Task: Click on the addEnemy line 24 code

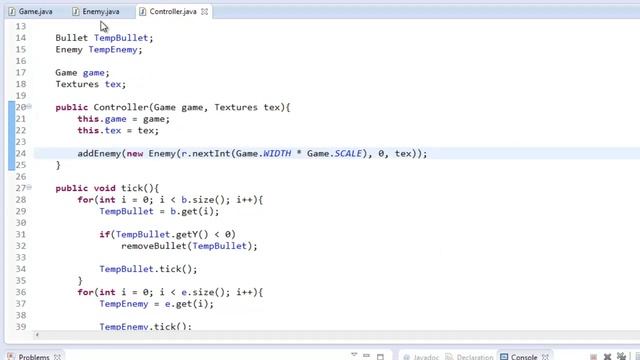Action: click(x=252, y=153)
